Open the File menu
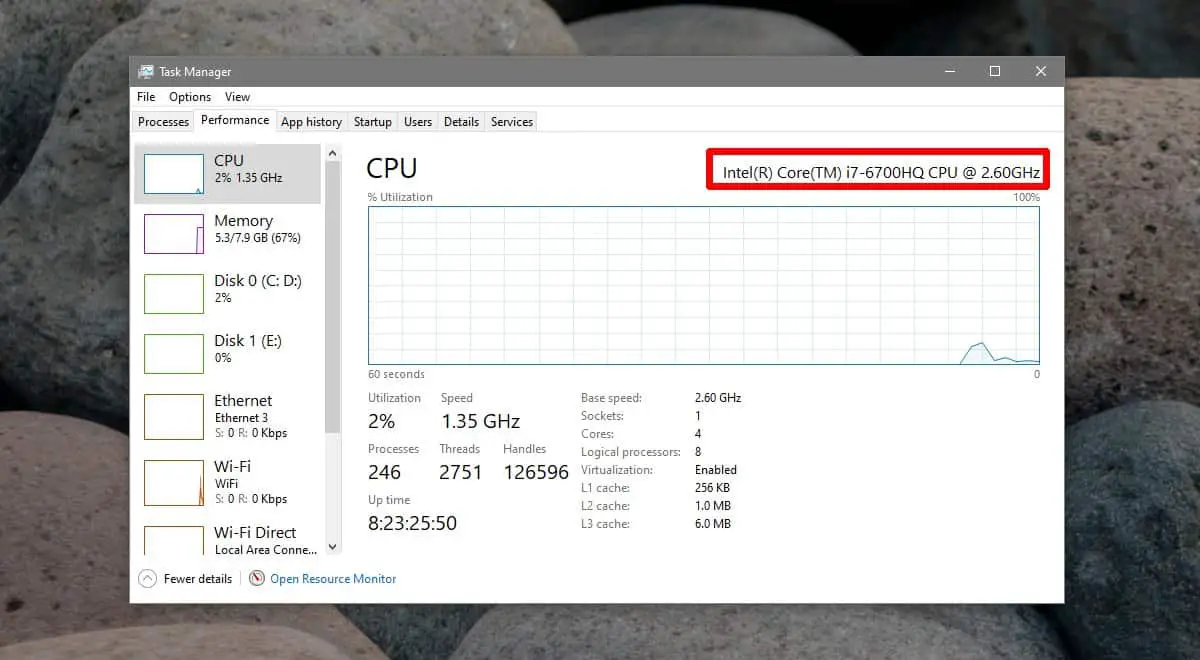This screenshot has width=1200, height=660. tap(146, 97)
